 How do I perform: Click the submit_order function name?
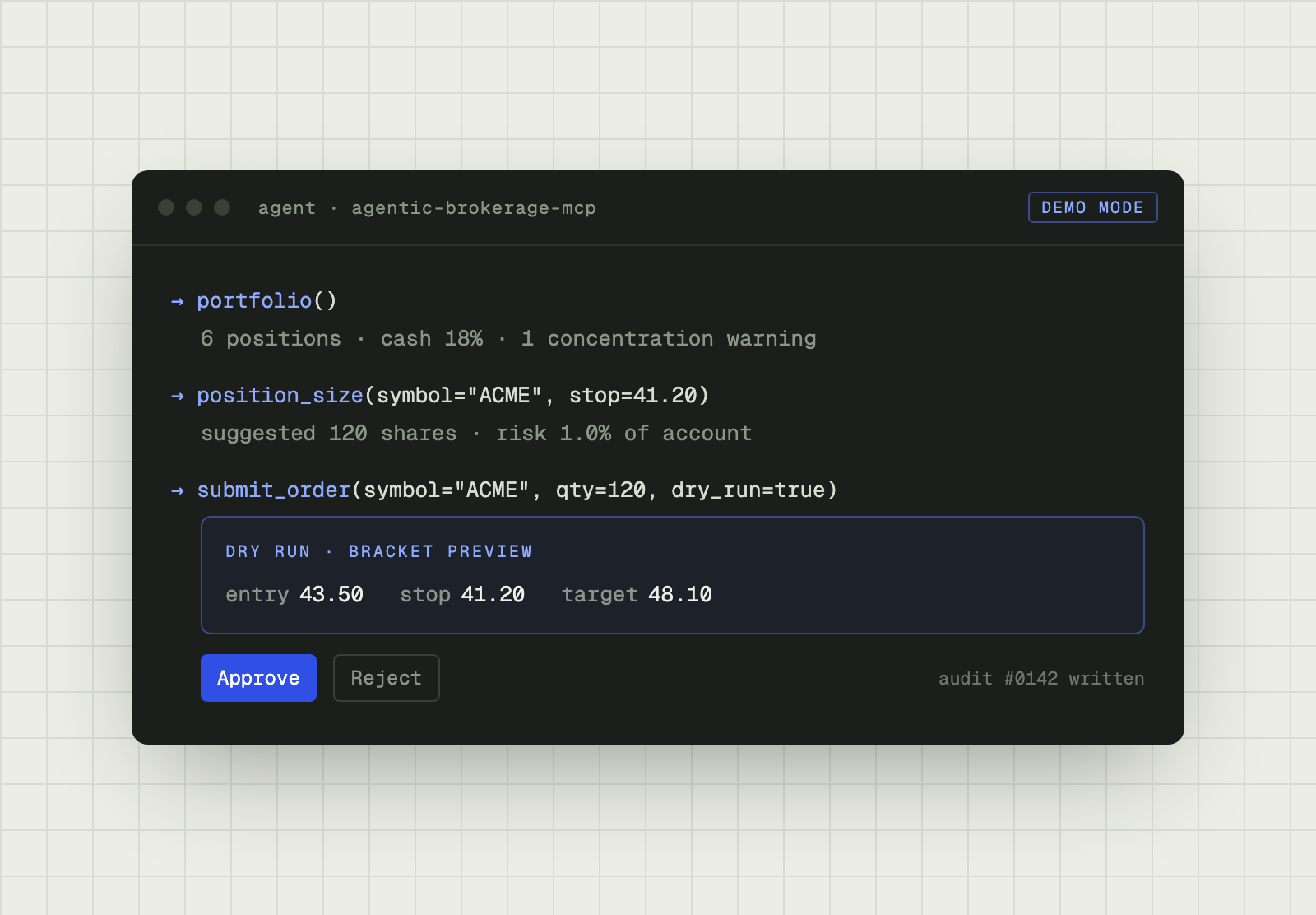click(x=274, y=490)
